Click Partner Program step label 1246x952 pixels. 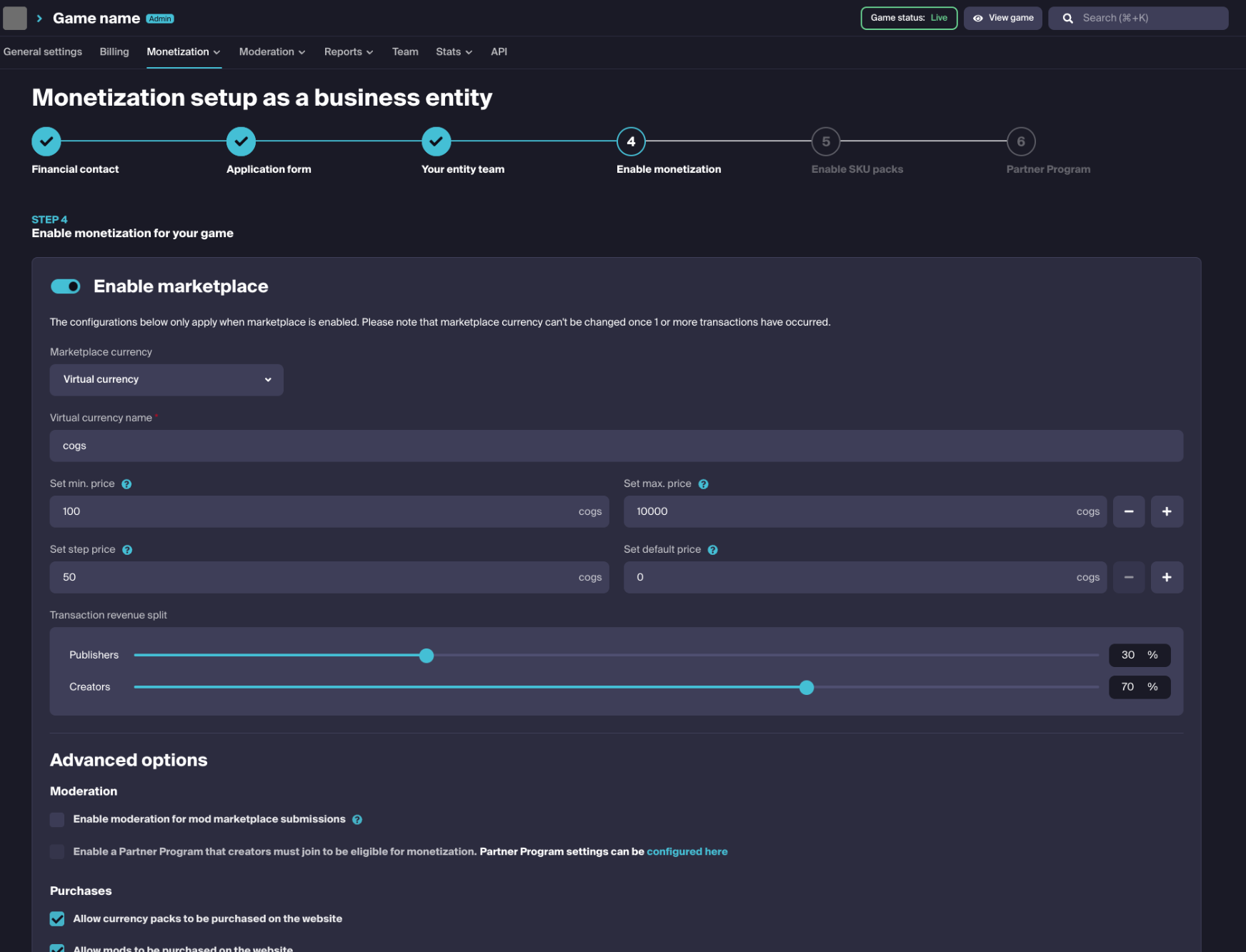[1048, 169]
